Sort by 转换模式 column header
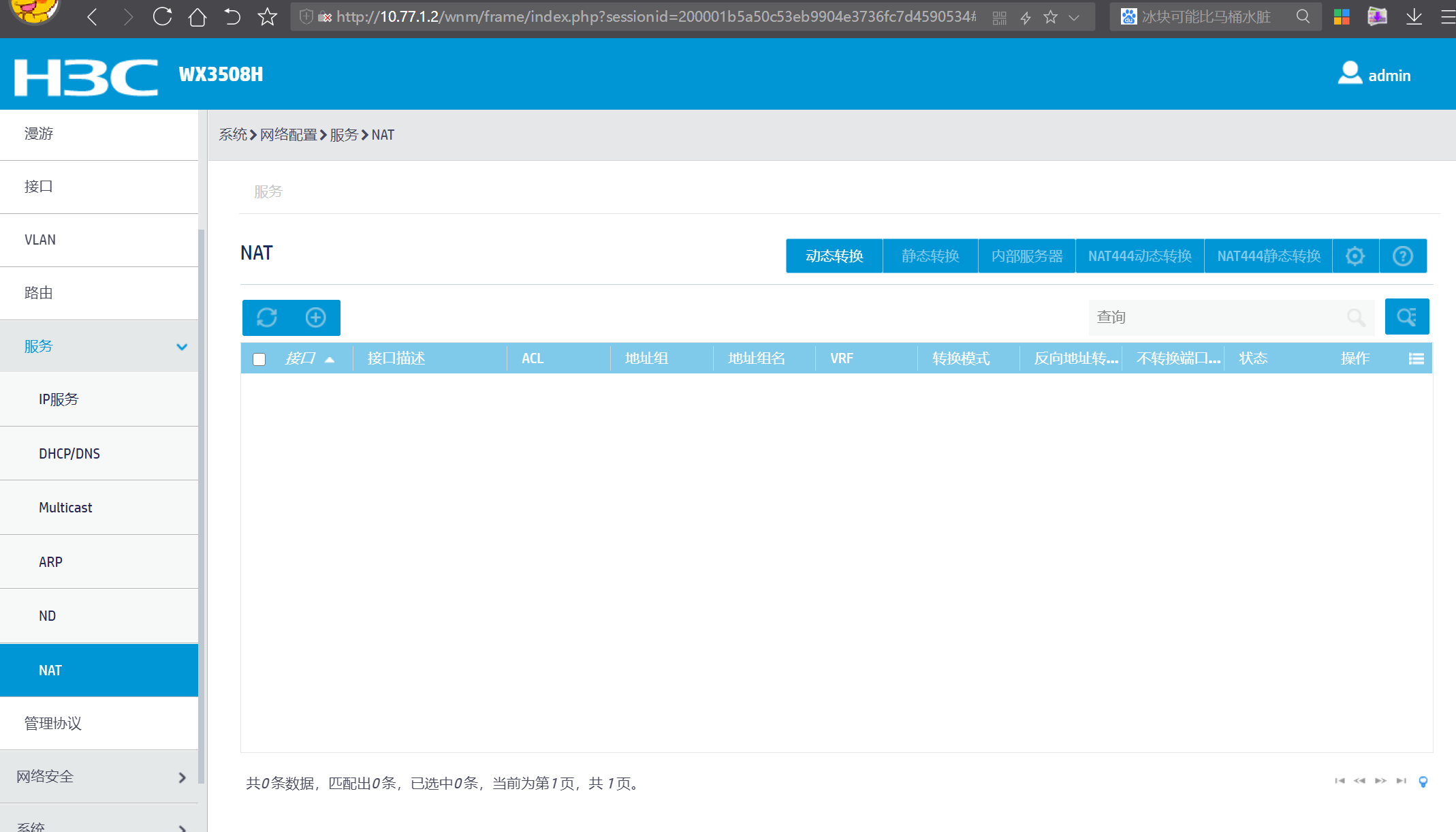The height and width of the screenshot is (832, 1456). (960, 358)
